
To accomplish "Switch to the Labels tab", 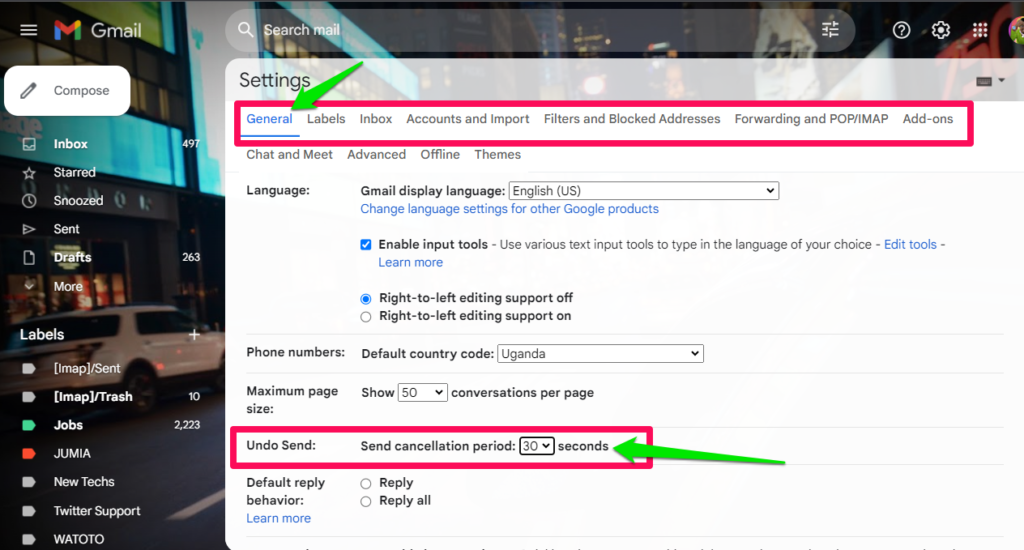I will (326, 119).
